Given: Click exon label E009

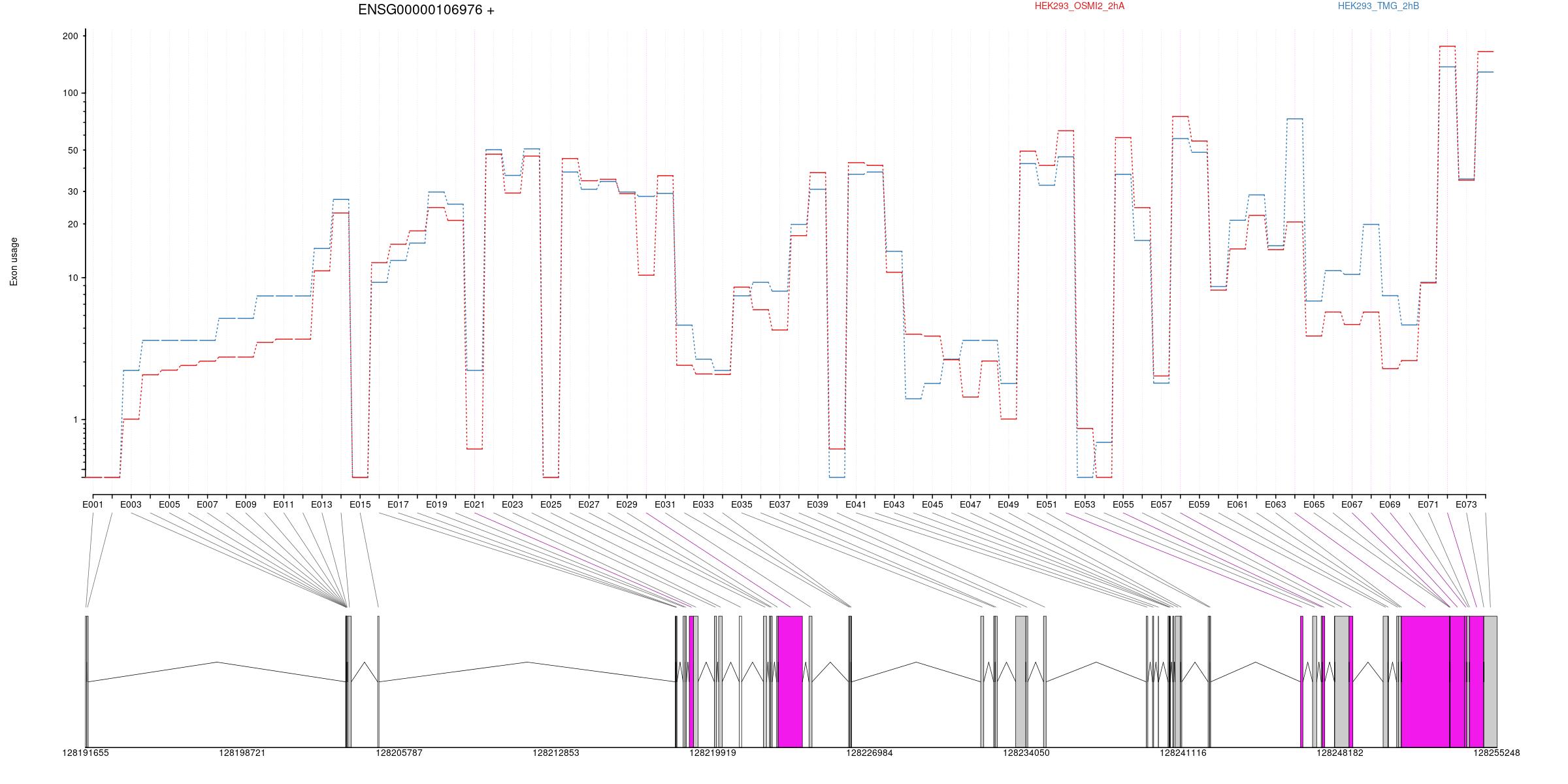Looking at the screenshot, I should click(x=246, y=504).
